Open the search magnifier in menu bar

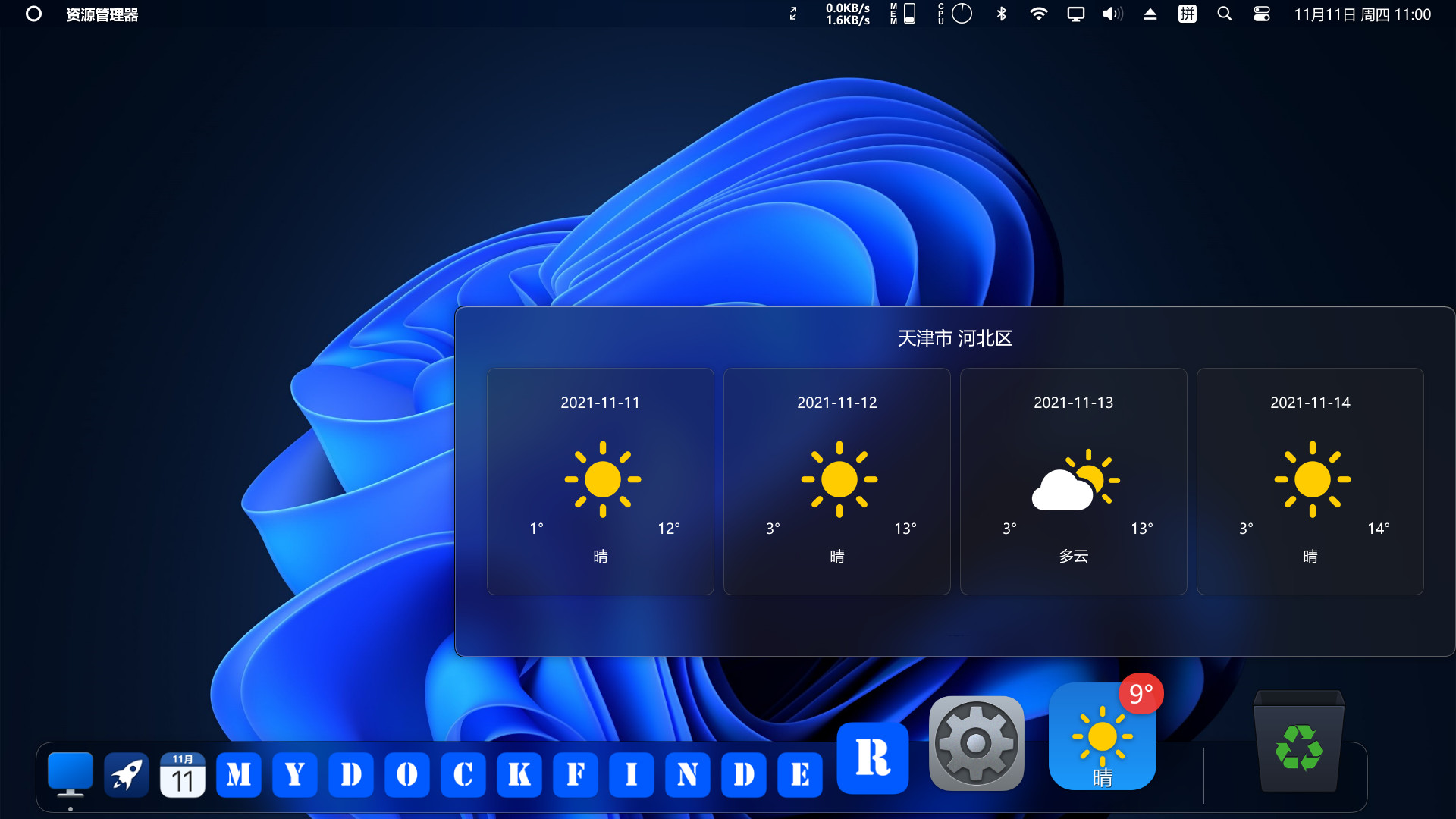click(1224, 14)
